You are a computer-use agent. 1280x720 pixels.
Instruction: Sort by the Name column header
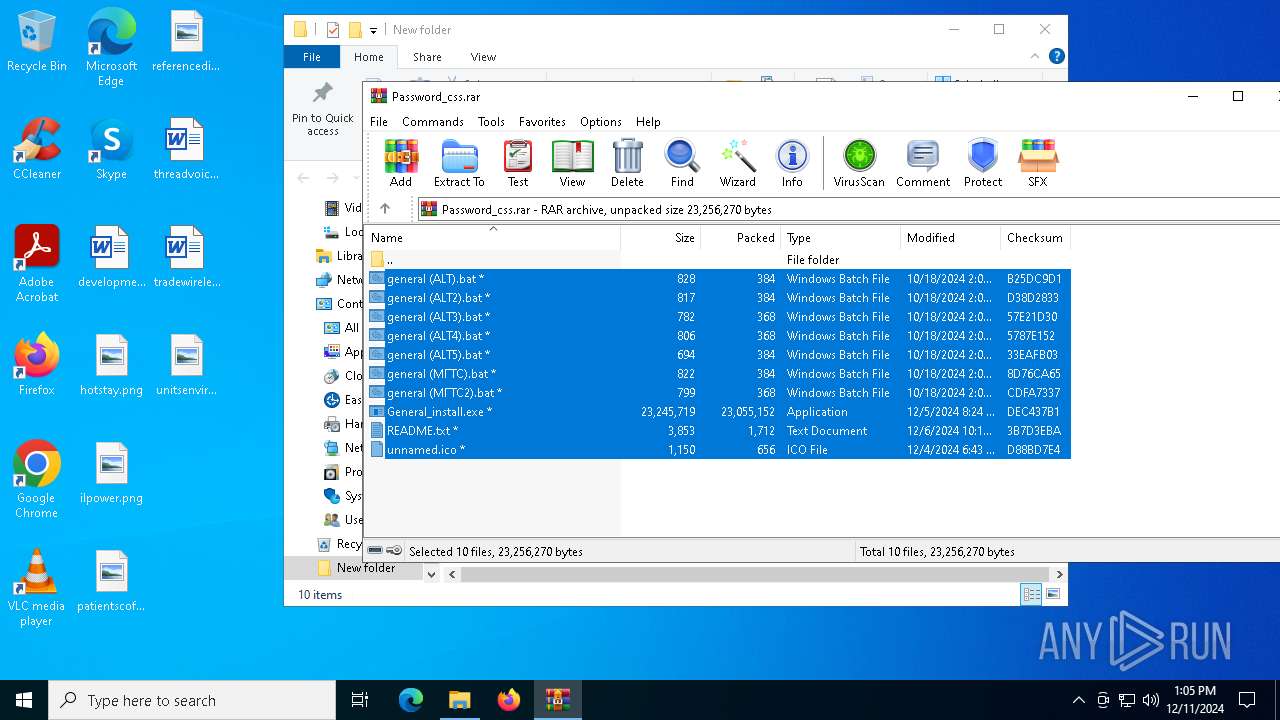coord(493,238)
